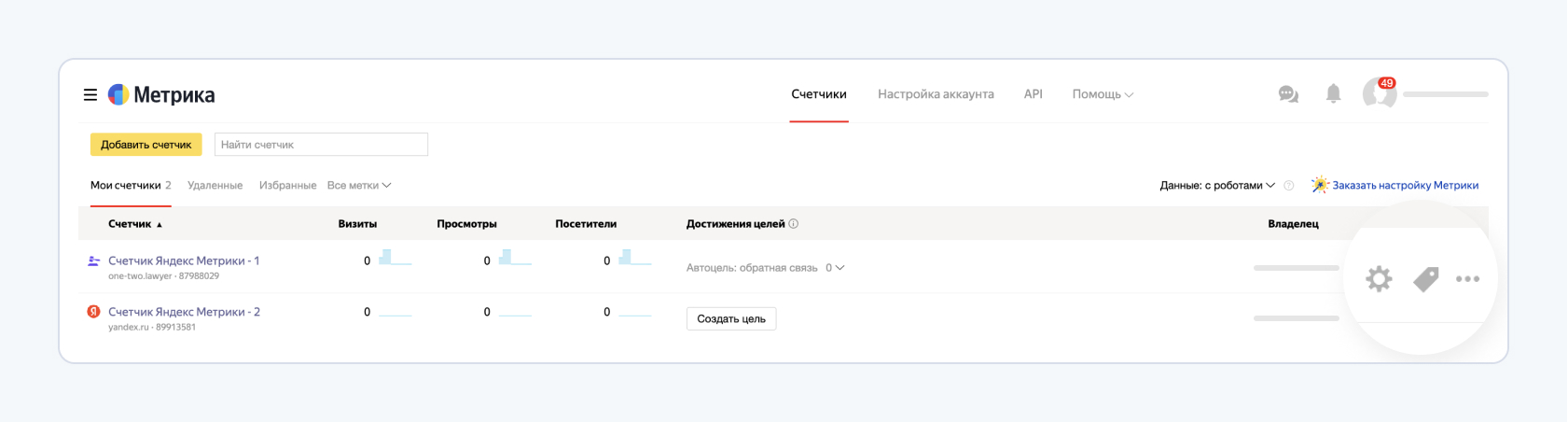Image resolution: width=1568 pixels, height=422 pixels.
Task: Click the guest-access icon of Счетчик 1
Action: (93, 261)
